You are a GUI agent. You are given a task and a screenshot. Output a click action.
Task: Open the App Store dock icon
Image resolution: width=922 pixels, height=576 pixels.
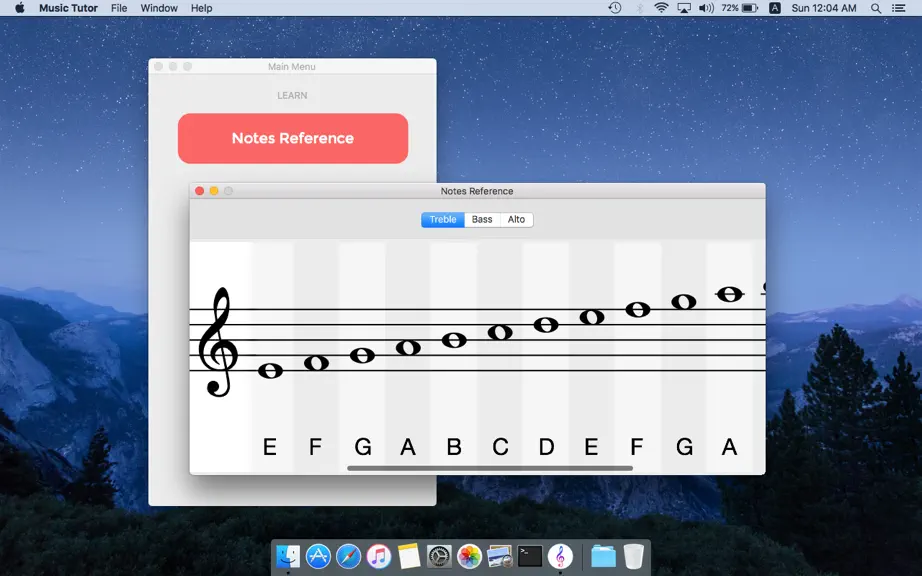pos(318,556)
